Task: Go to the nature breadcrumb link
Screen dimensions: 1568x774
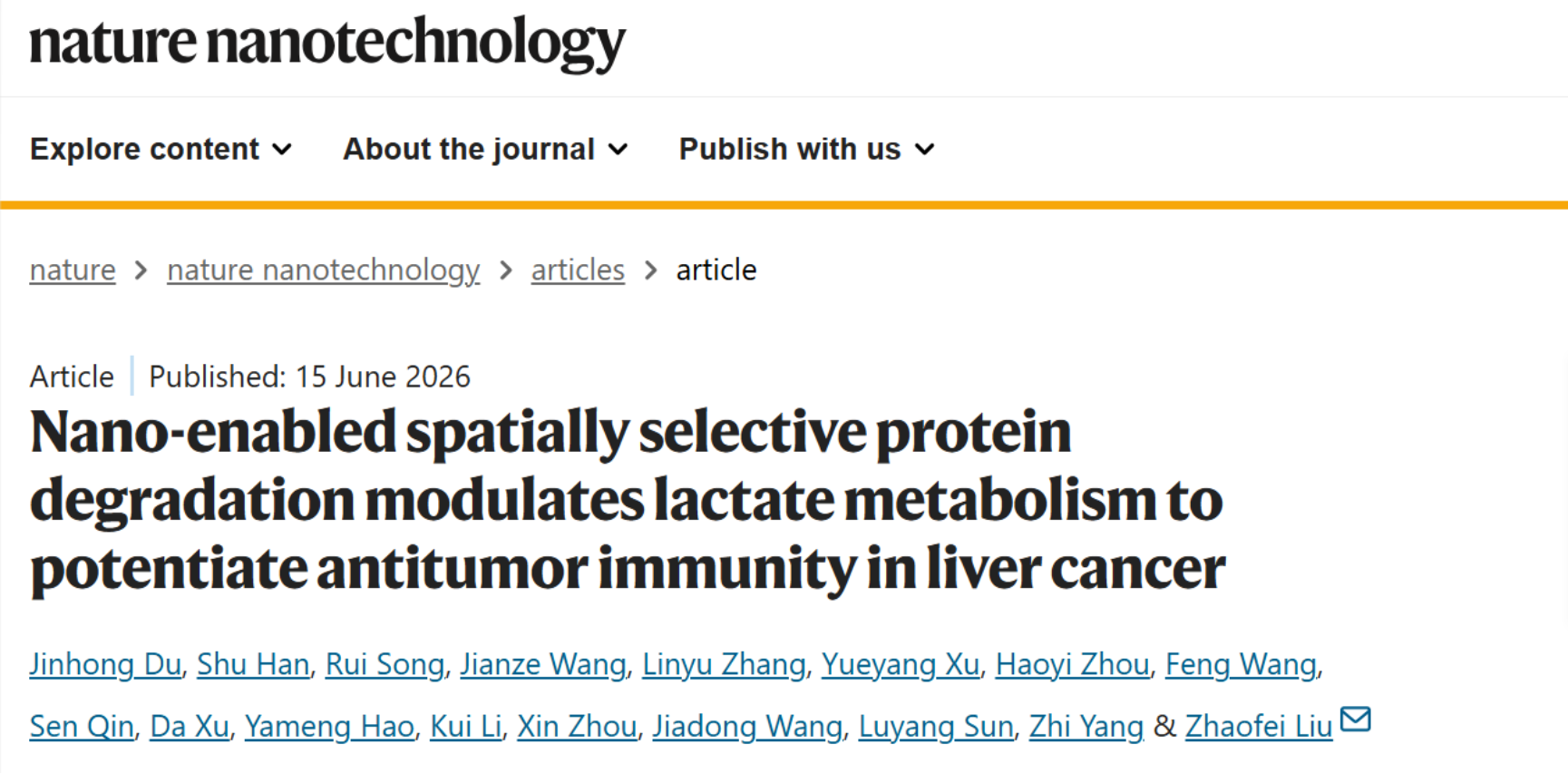Action: 73,269
